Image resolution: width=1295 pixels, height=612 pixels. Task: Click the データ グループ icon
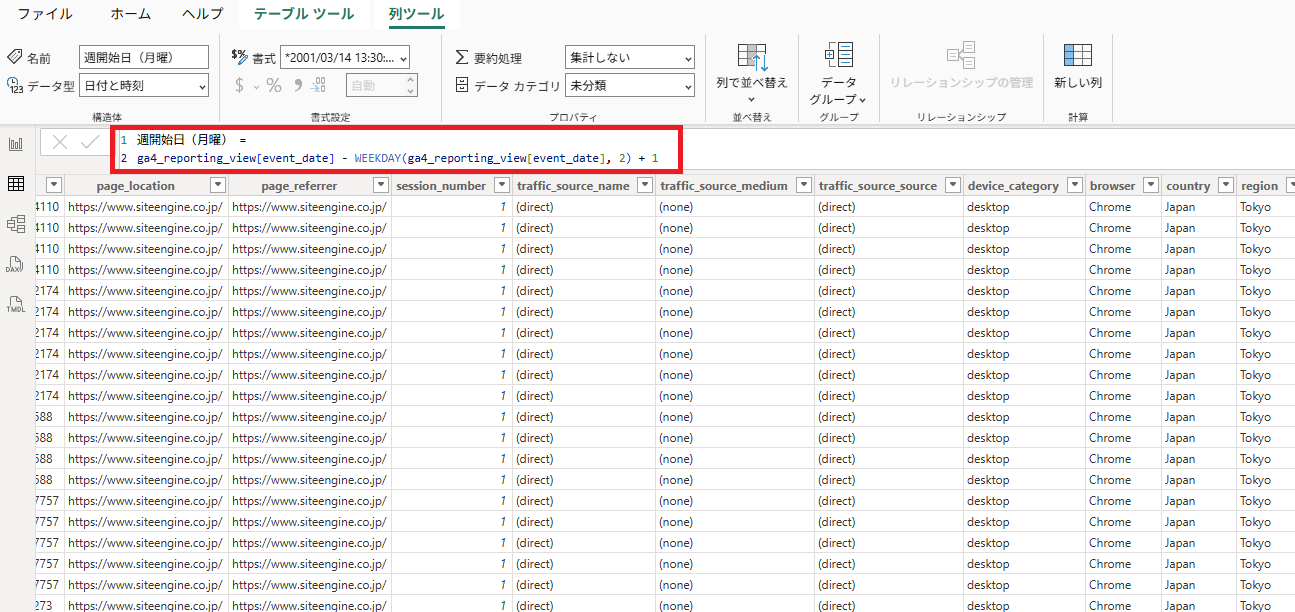point(838,55)
